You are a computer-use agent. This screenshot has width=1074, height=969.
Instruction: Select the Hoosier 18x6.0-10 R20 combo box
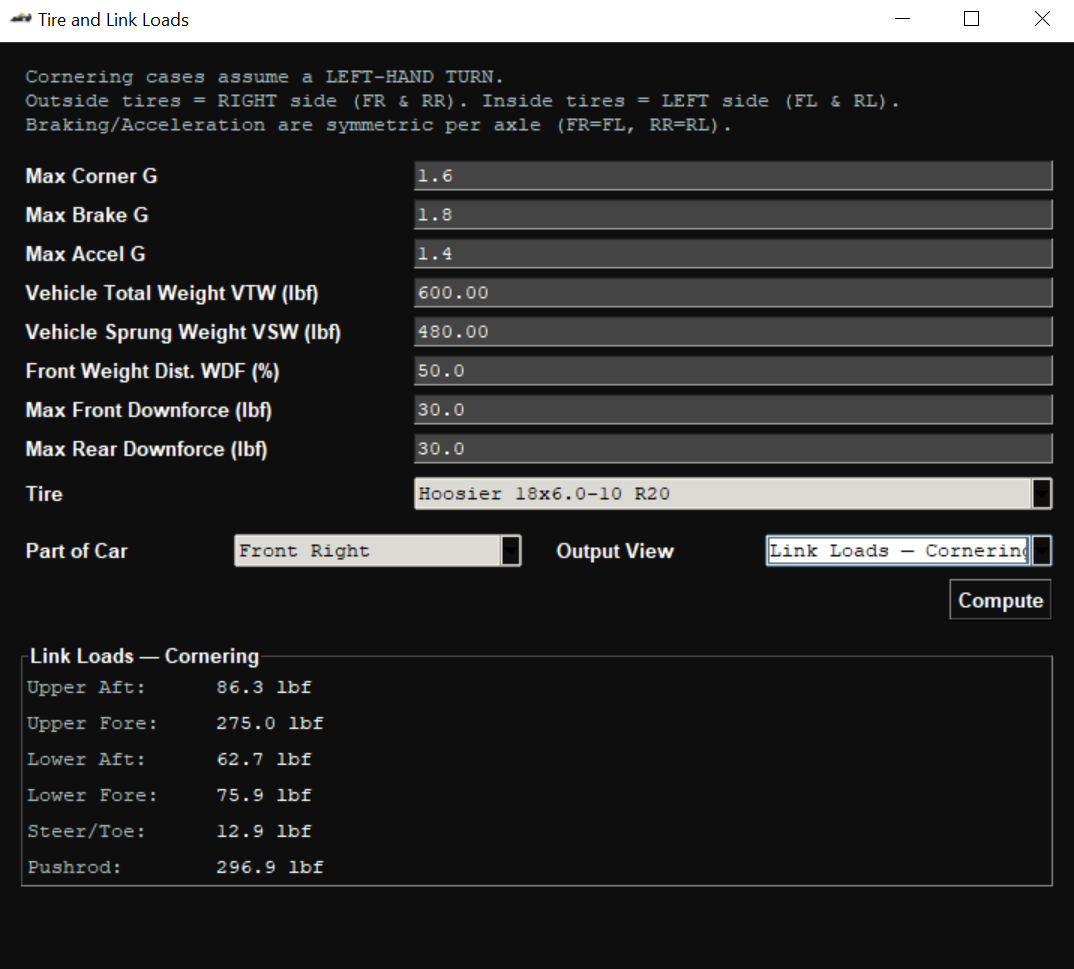[x=733, y=494]
